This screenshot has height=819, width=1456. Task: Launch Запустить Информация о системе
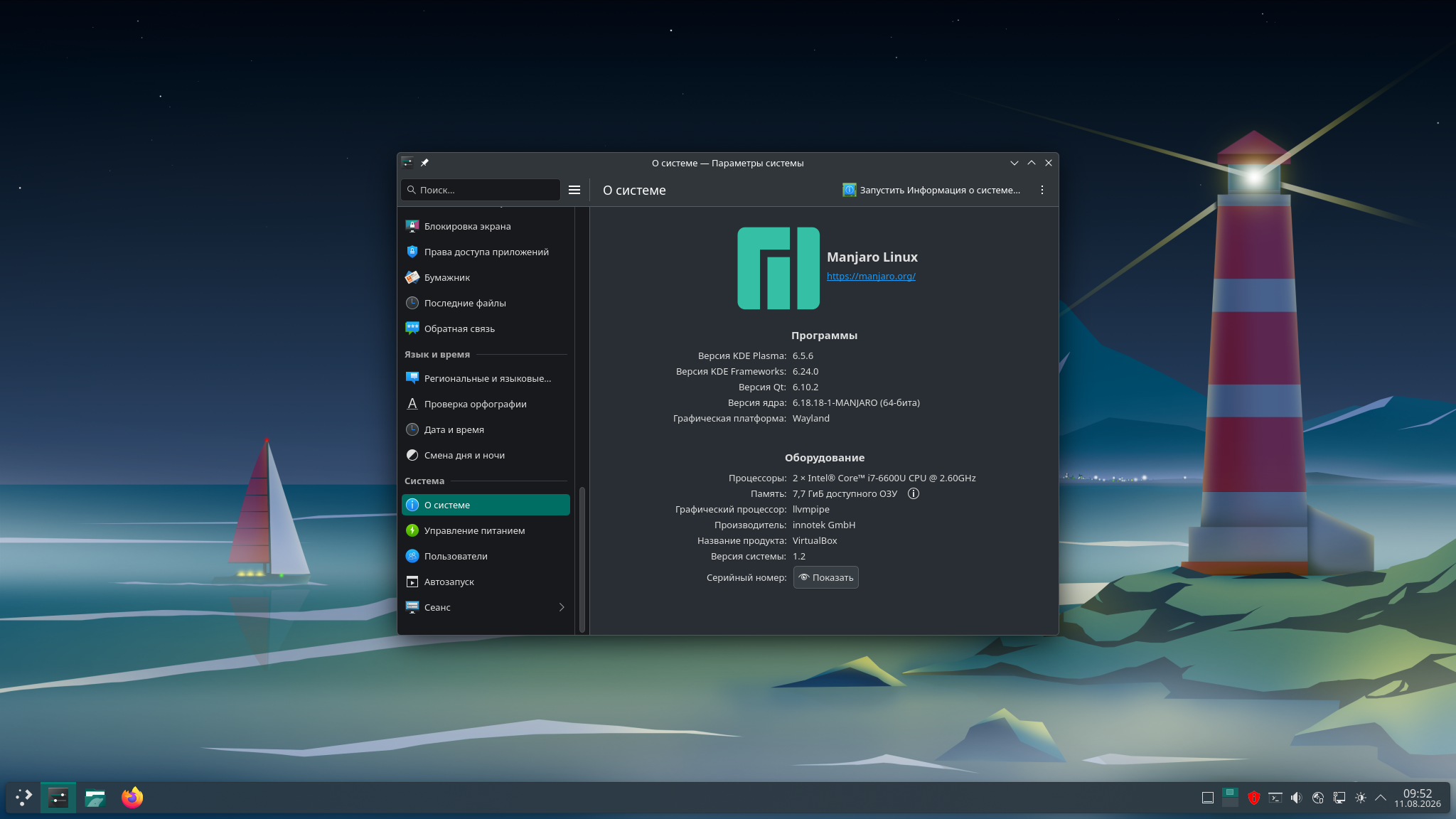[x=931, y=190]
